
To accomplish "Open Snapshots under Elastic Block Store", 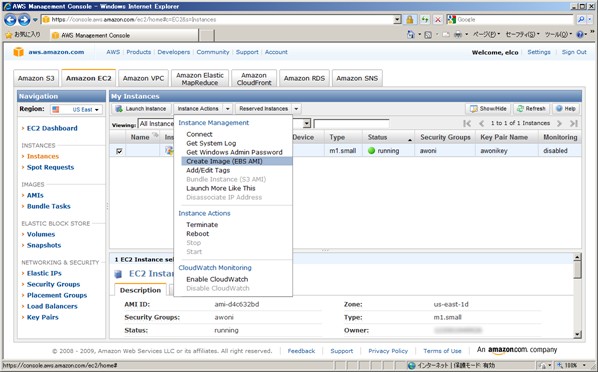I will click(44, 245).
